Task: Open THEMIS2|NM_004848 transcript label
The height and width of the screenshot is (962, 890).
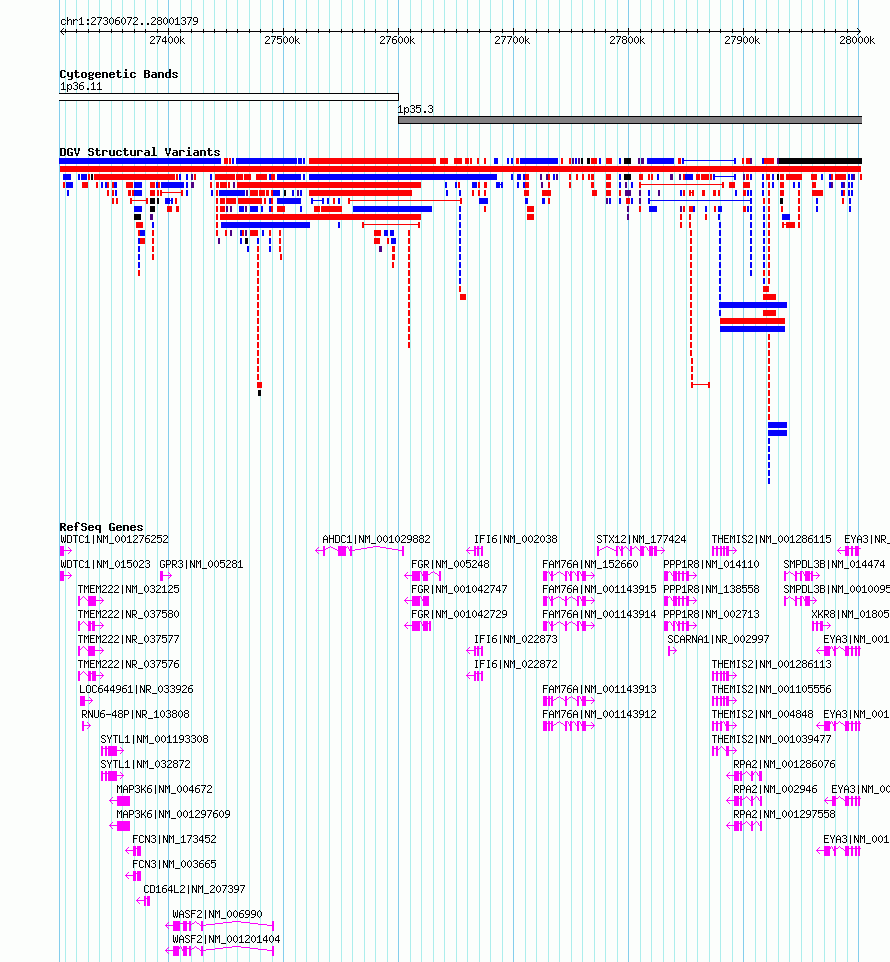Action: point(762,714)
